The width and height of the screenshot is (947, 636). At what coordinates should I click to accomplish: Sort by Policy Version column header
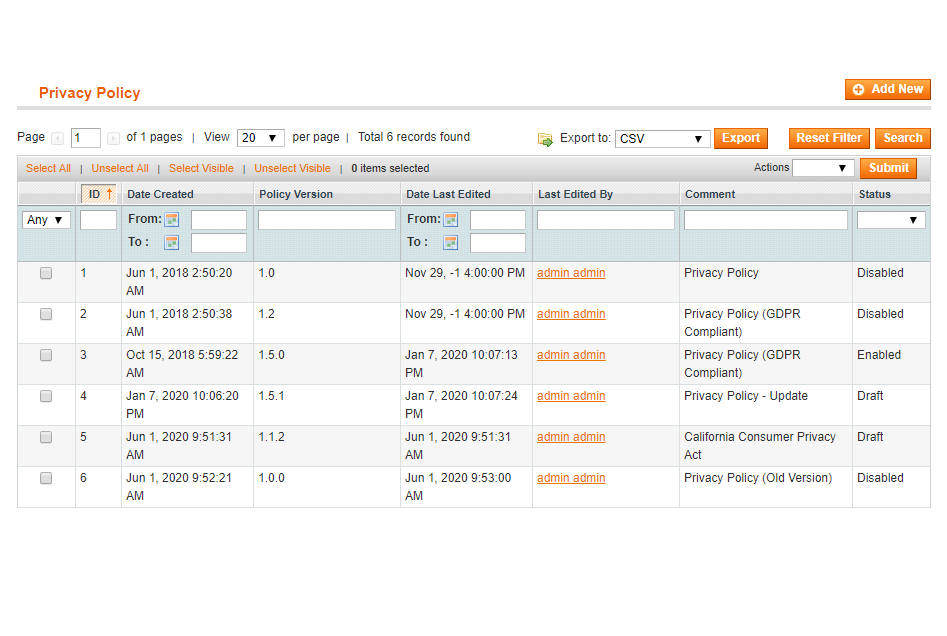[x=296, y=194]
